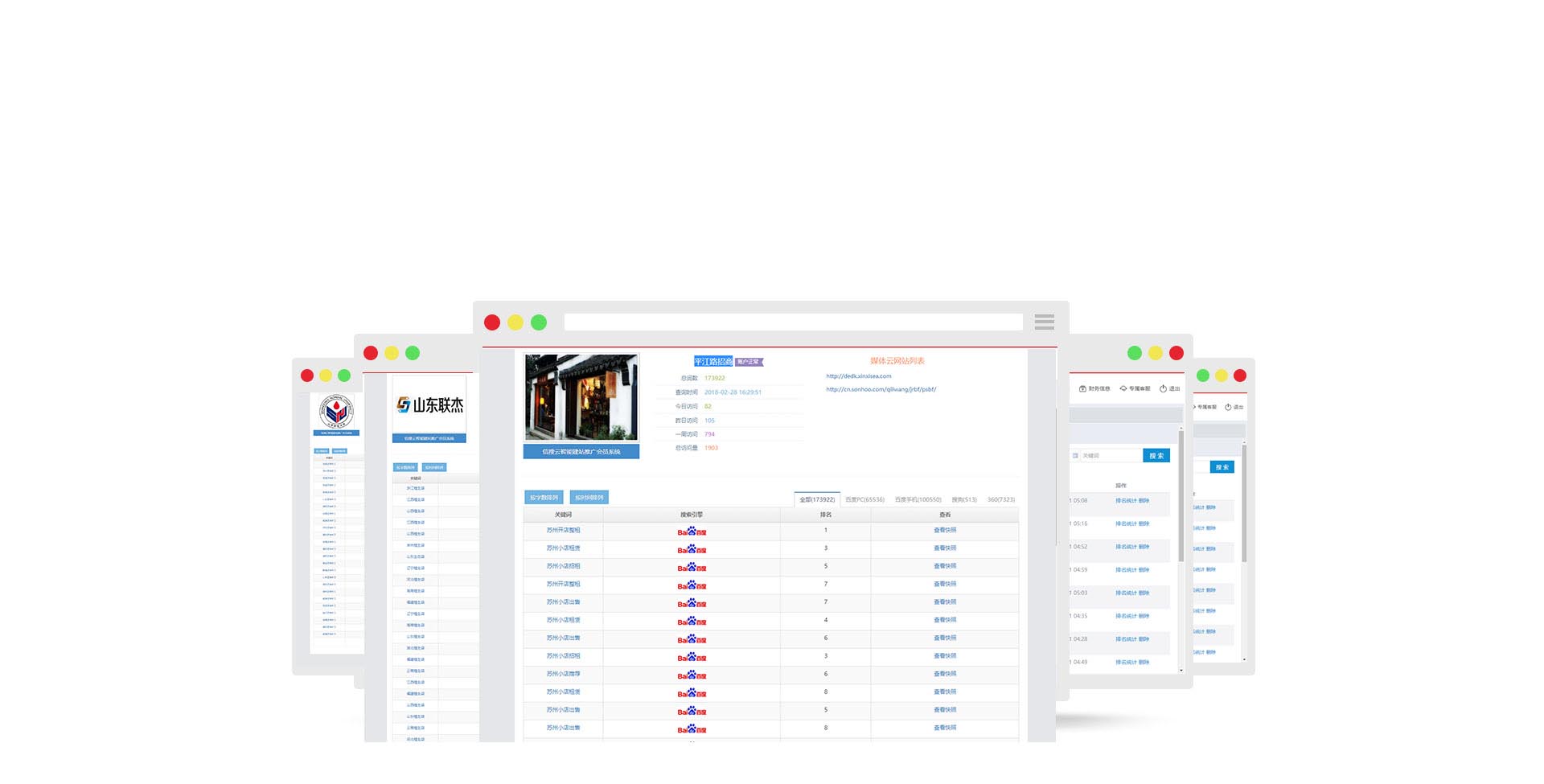Click the round emblem logo in the far-left window
Image resolution: width=1544 pixels, height=784 pixels.
coord(336,411)
